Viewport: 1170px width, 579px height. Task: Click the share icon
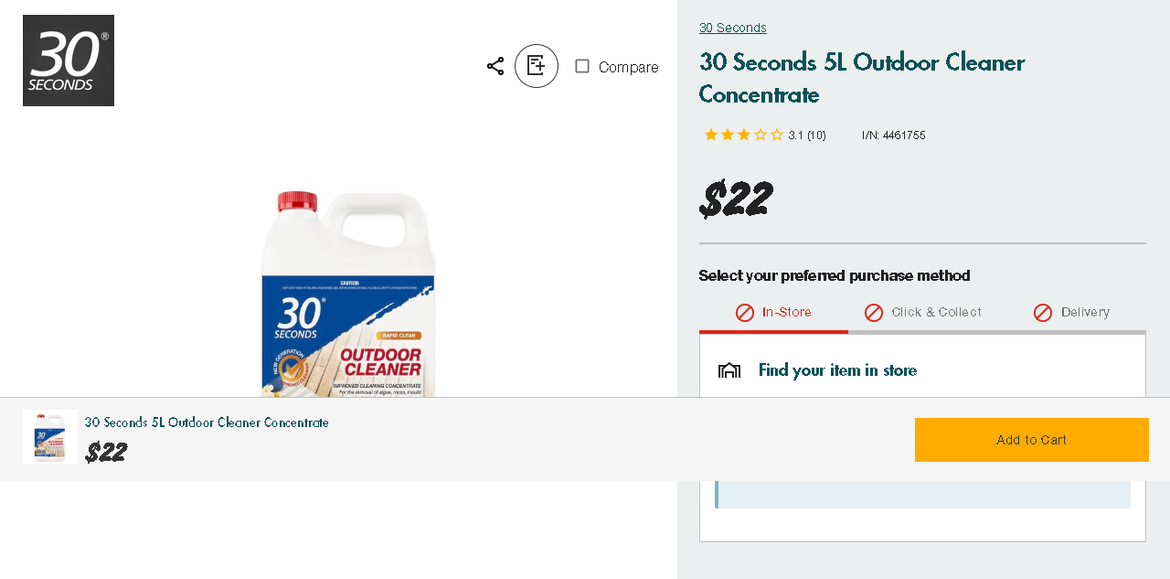click(x=495, y=66)
